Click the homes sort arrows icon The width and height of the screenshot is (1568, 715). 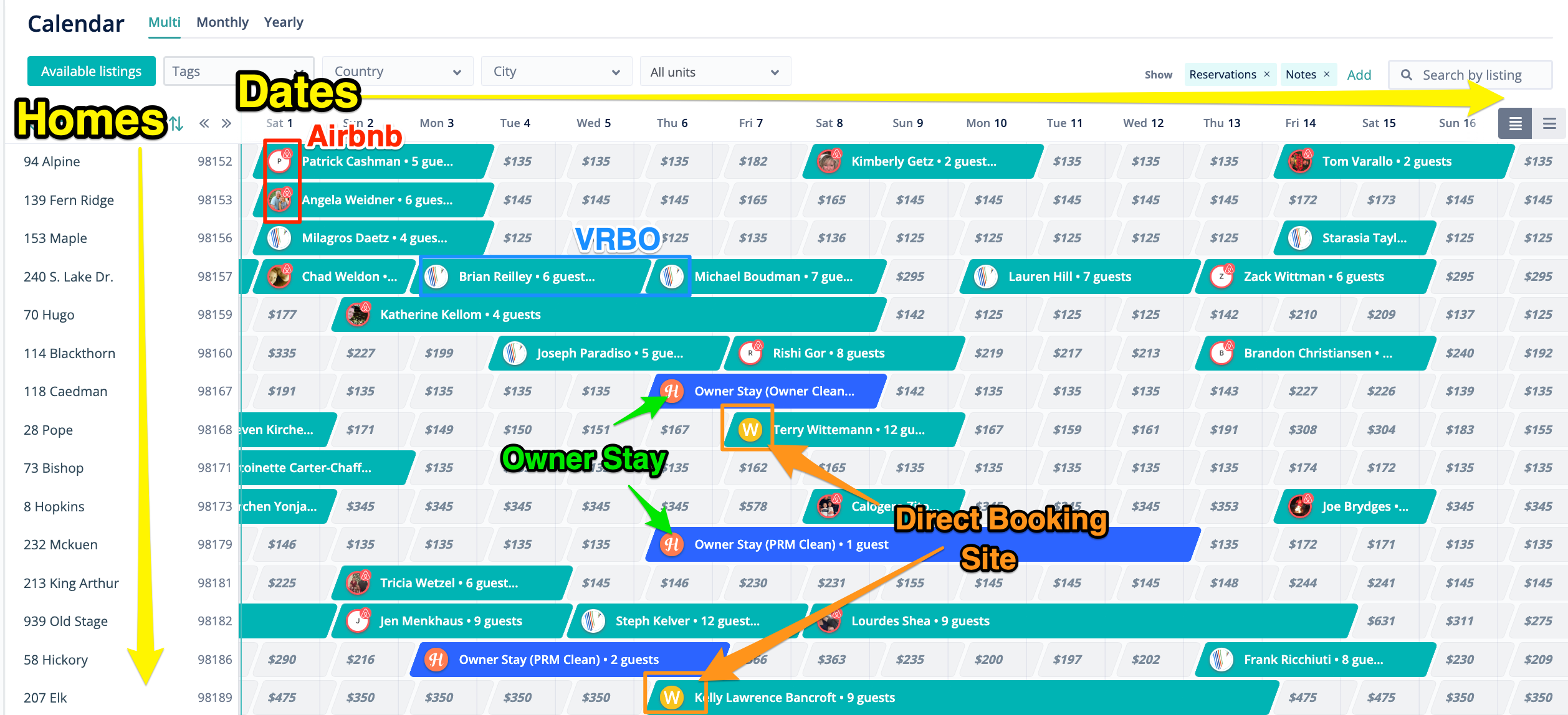(x=177, y=123)
